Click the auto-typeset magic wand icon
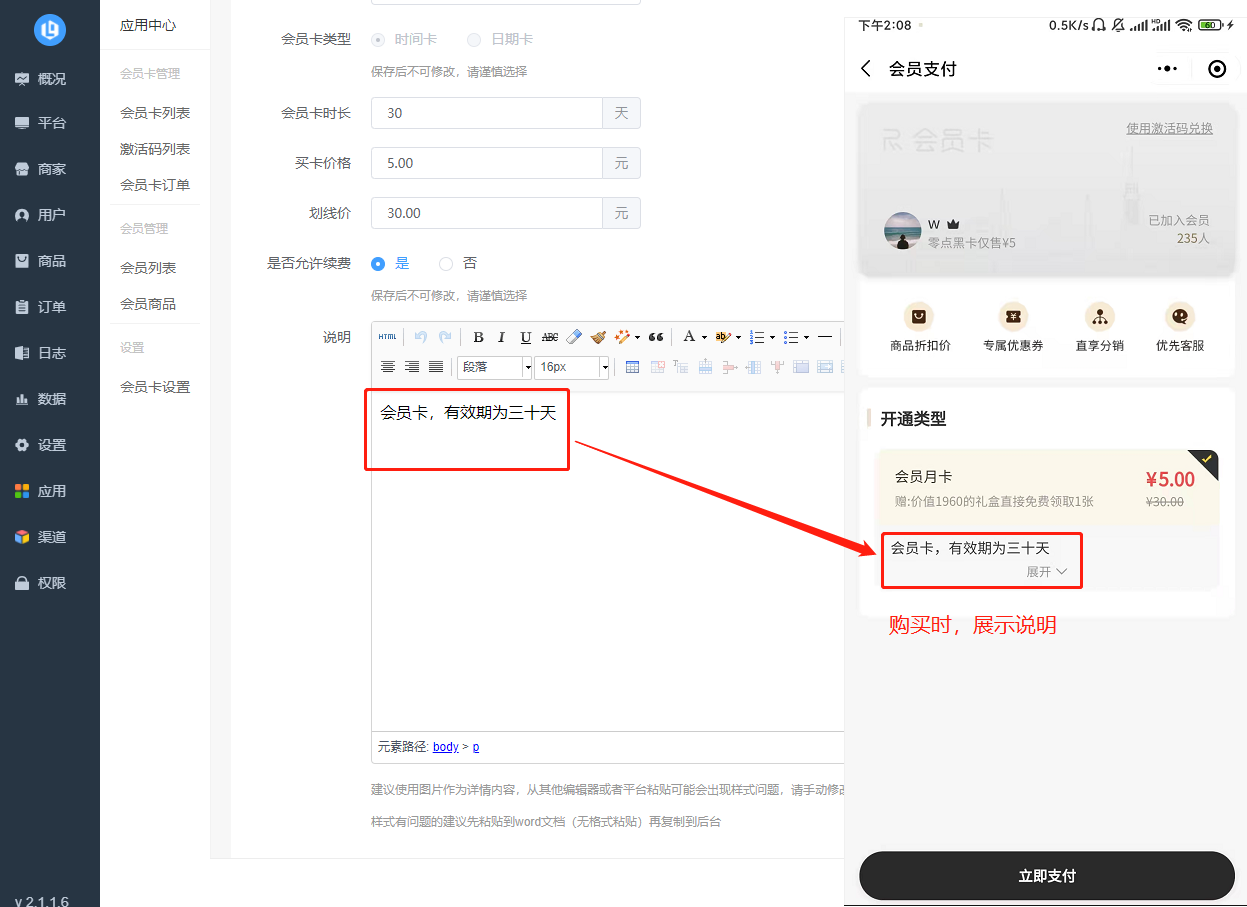This screenshot has height=907, width=1247. coord(623,337)
